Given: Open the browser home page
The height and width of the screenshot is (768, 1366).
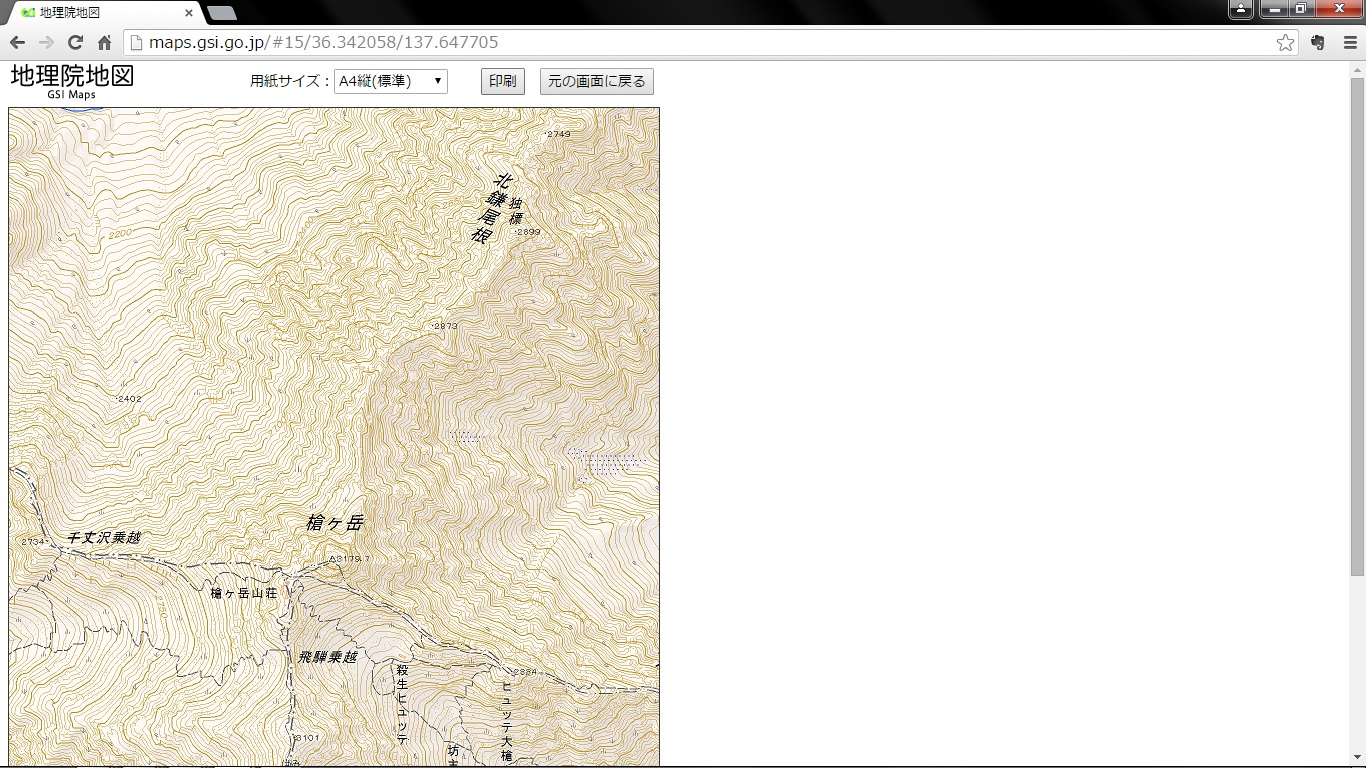Looking at the screenshot, I should click(104, 43).
